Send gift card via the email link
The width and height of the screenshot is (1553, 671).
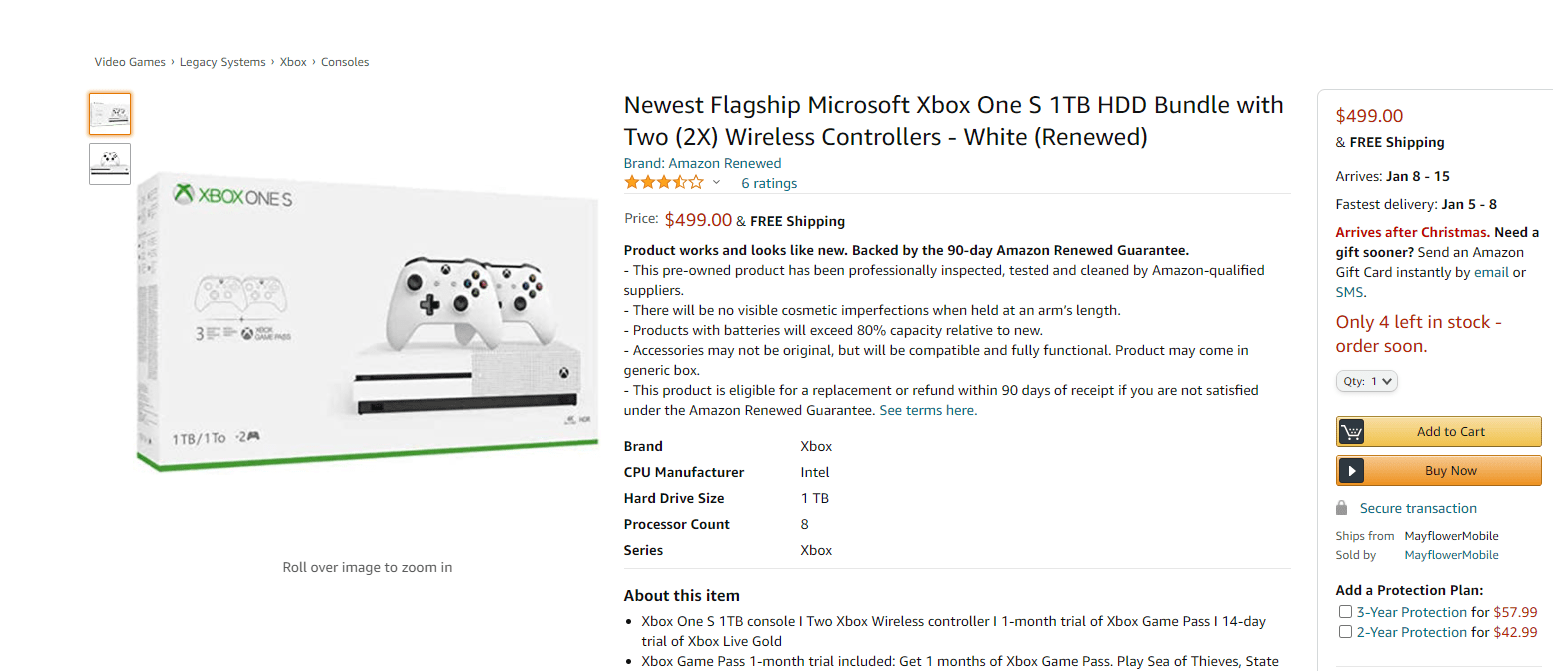click(x=1491, y=271)
